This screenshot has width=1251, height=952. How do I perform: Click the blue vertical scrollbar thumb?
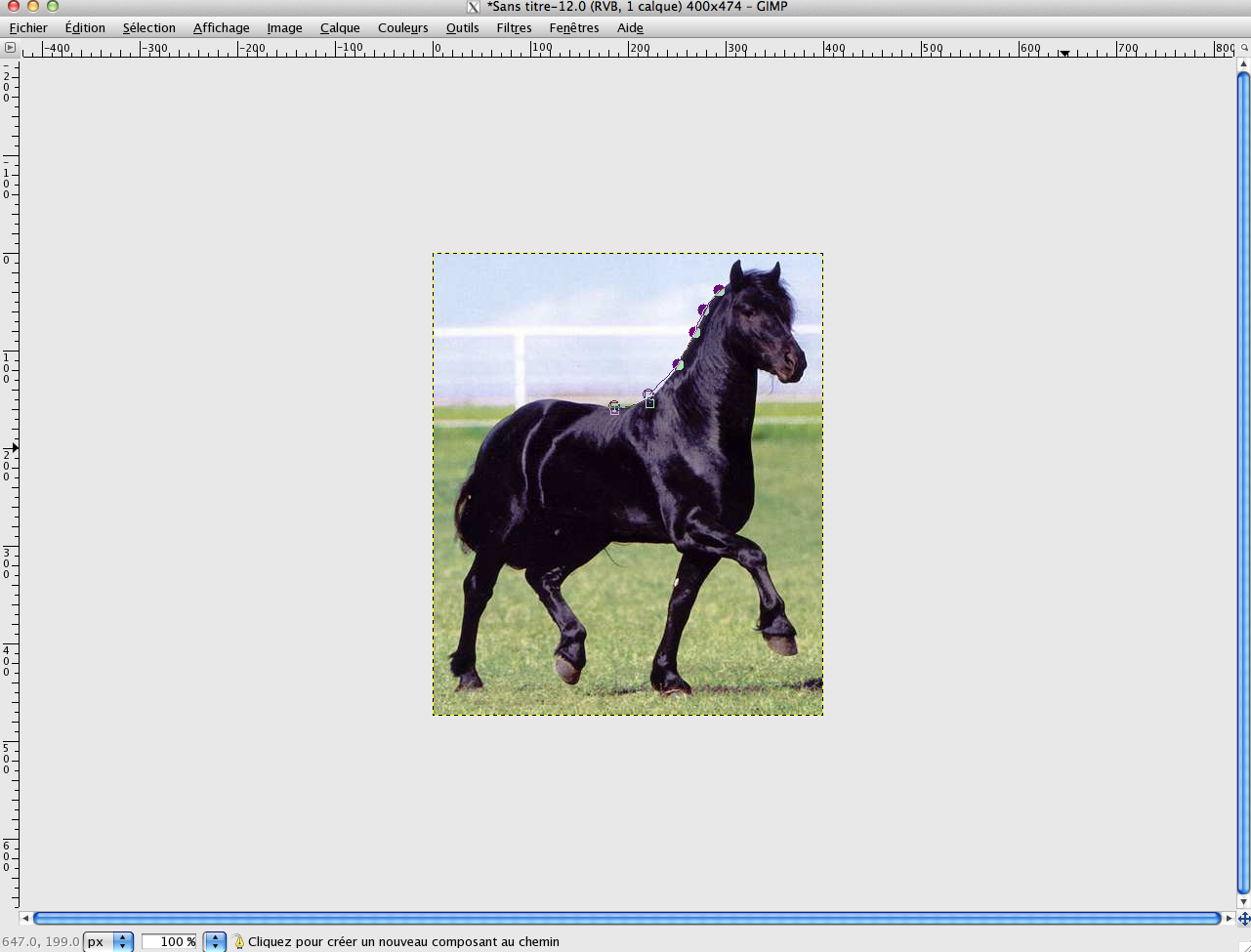(x=1243, y=482)
